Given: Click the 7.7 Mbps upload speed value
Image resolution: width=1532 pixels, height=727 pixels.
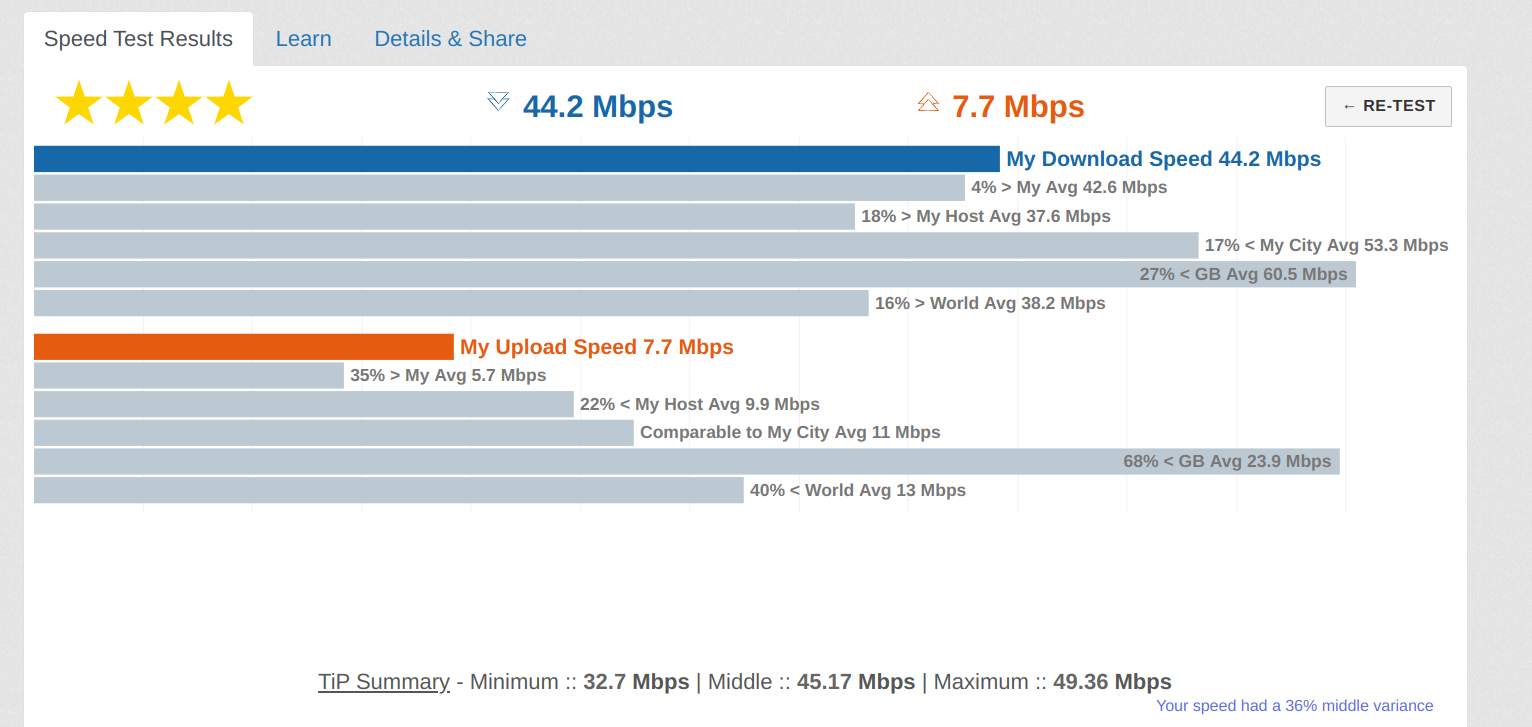Looking at the screenshot, I should click(1018, 106).
